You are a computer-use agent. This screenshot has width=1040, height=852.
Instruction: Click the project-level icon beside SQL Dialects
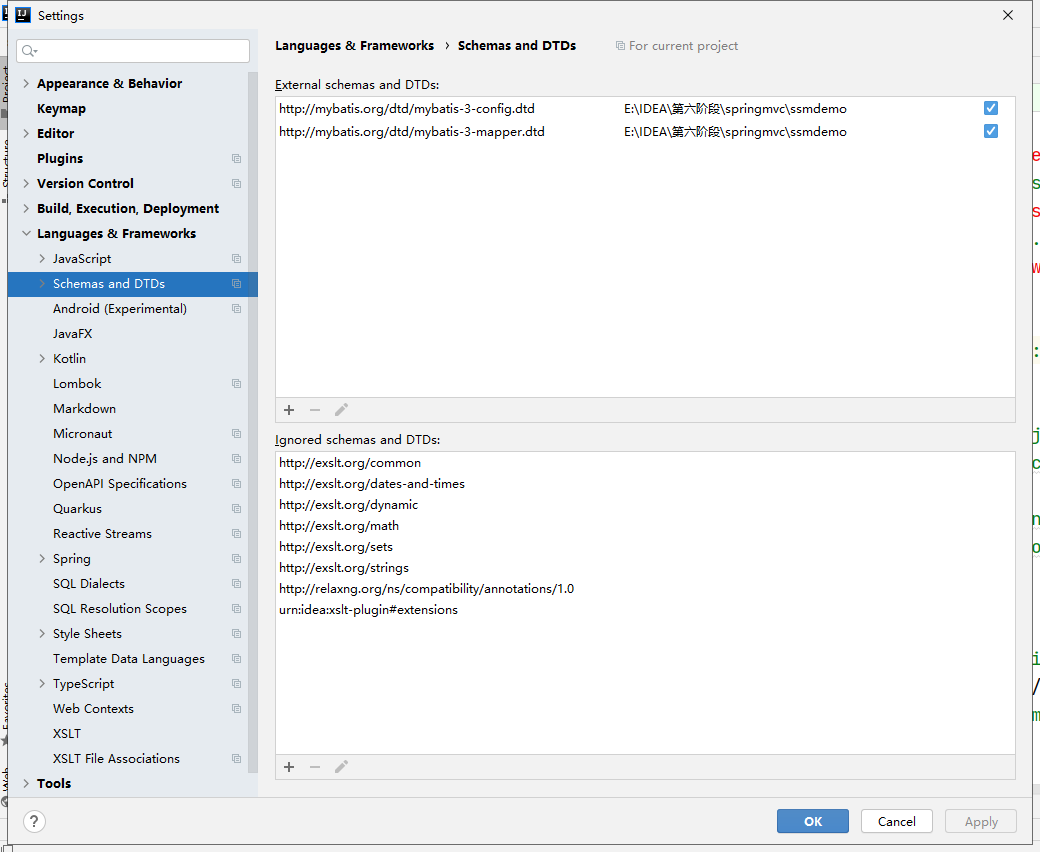(x=236, y=583)
